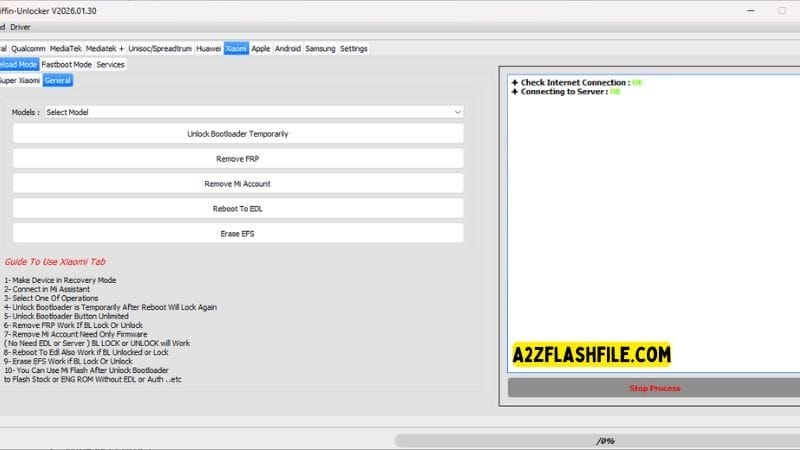
Task: Click guide step '3- Select One Of Operations'
Action: (x=51, y=298)
